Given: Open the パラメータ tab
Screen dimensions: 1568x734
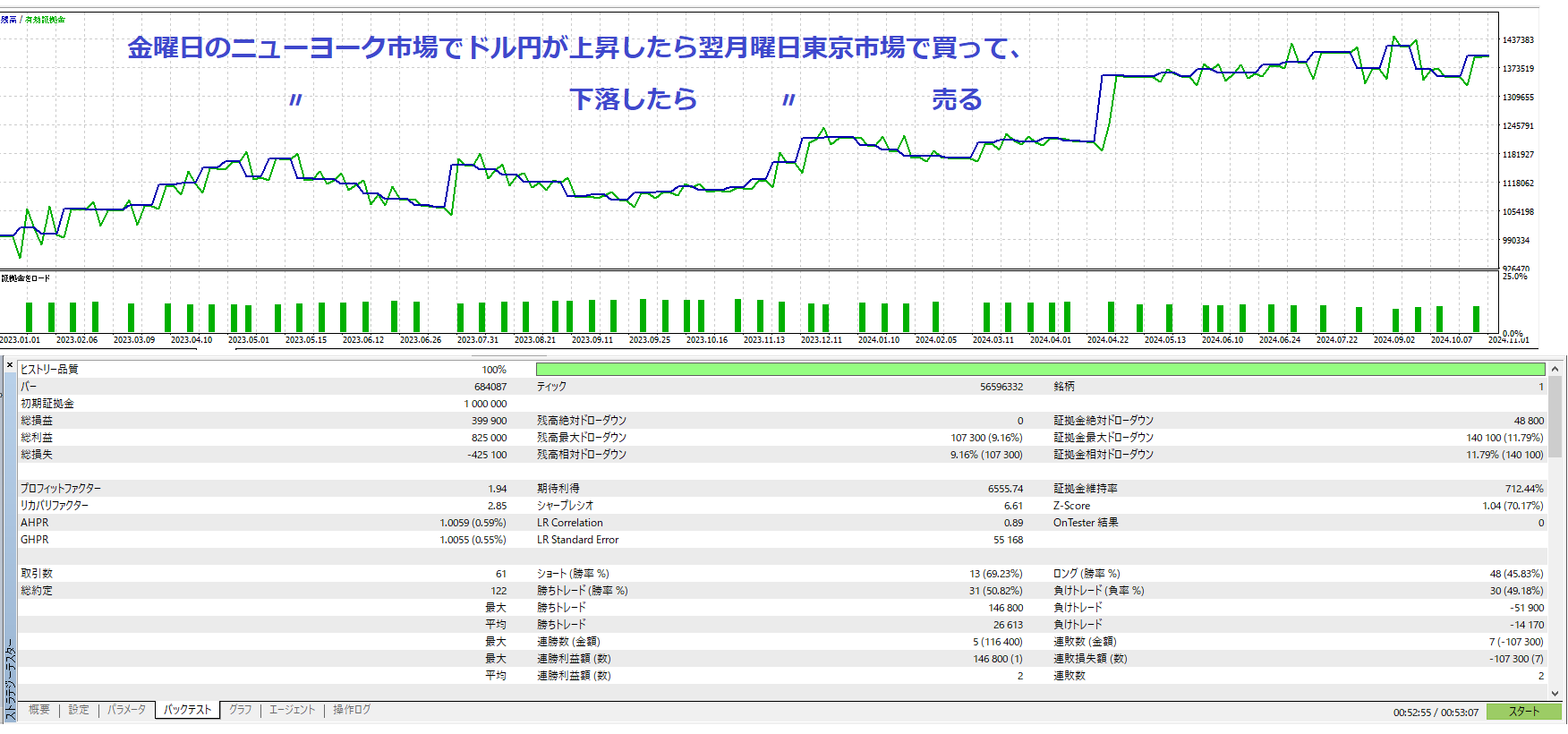Looking at the screenshot, I should click(x=126, y=710).
